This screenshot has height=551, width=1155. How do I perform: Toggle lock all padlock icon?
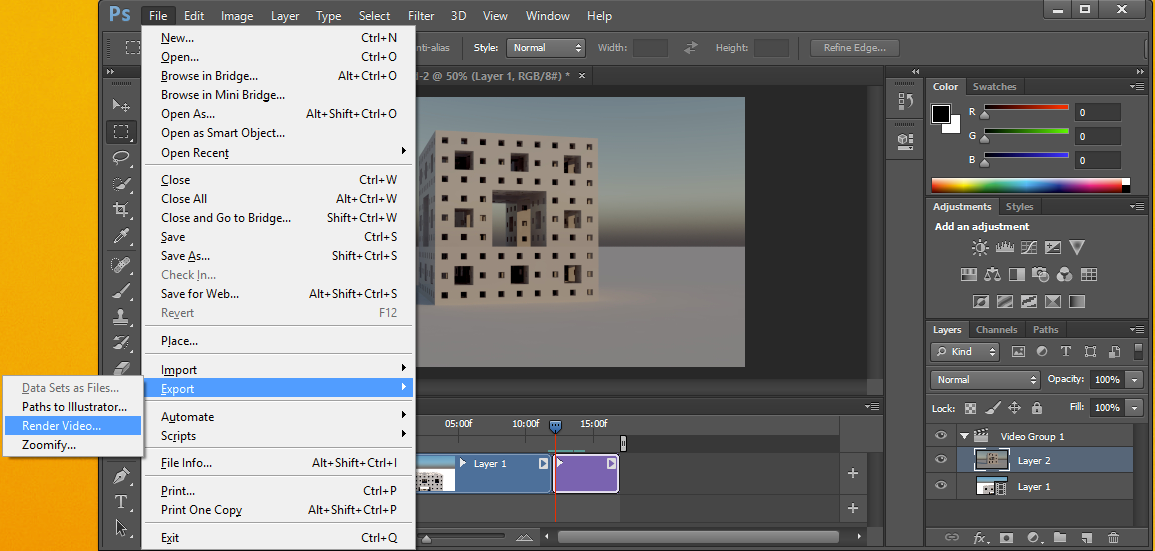tap(1037, 407)
